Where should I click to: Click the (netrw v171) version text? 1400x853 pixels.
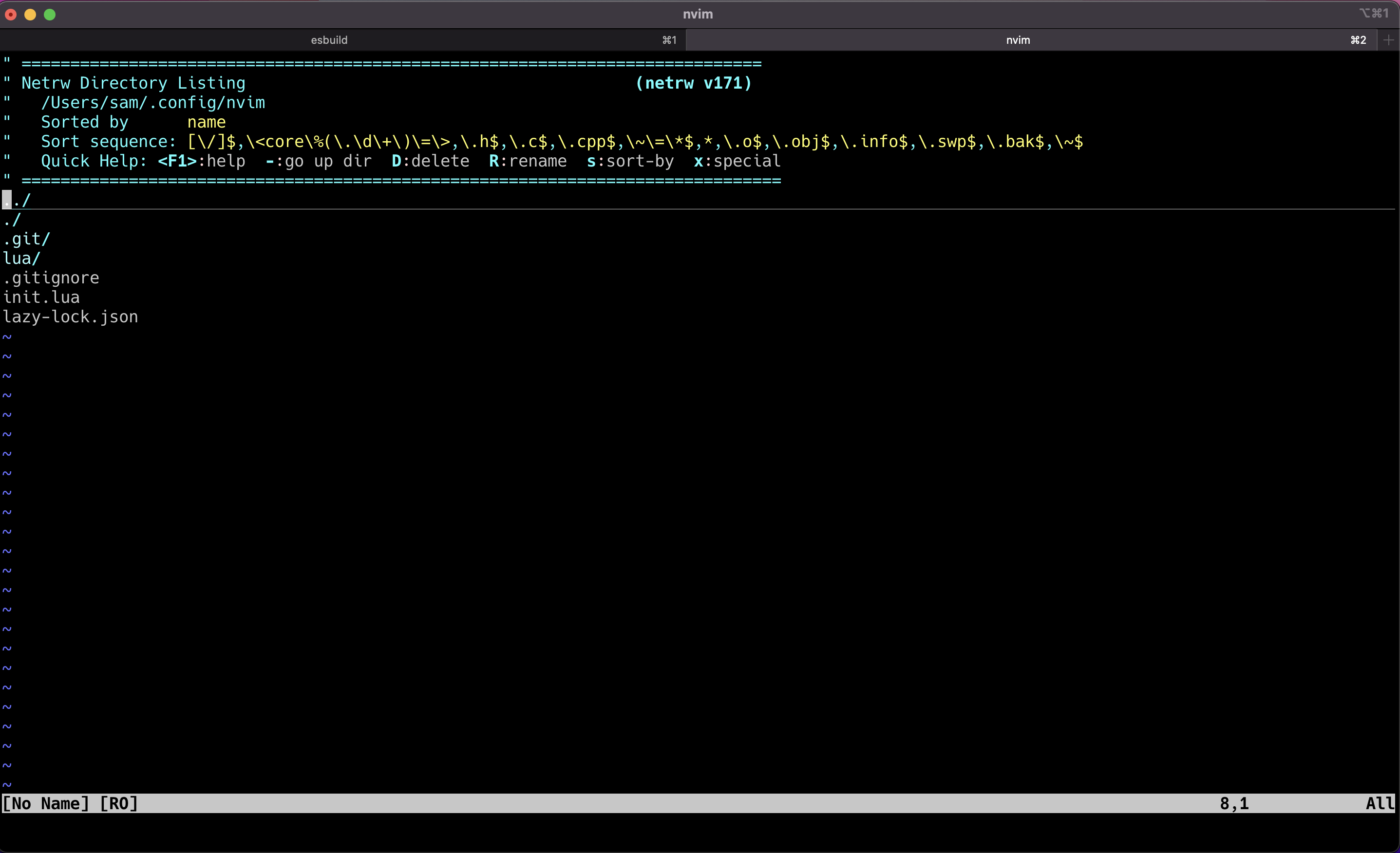pos(694,83)
